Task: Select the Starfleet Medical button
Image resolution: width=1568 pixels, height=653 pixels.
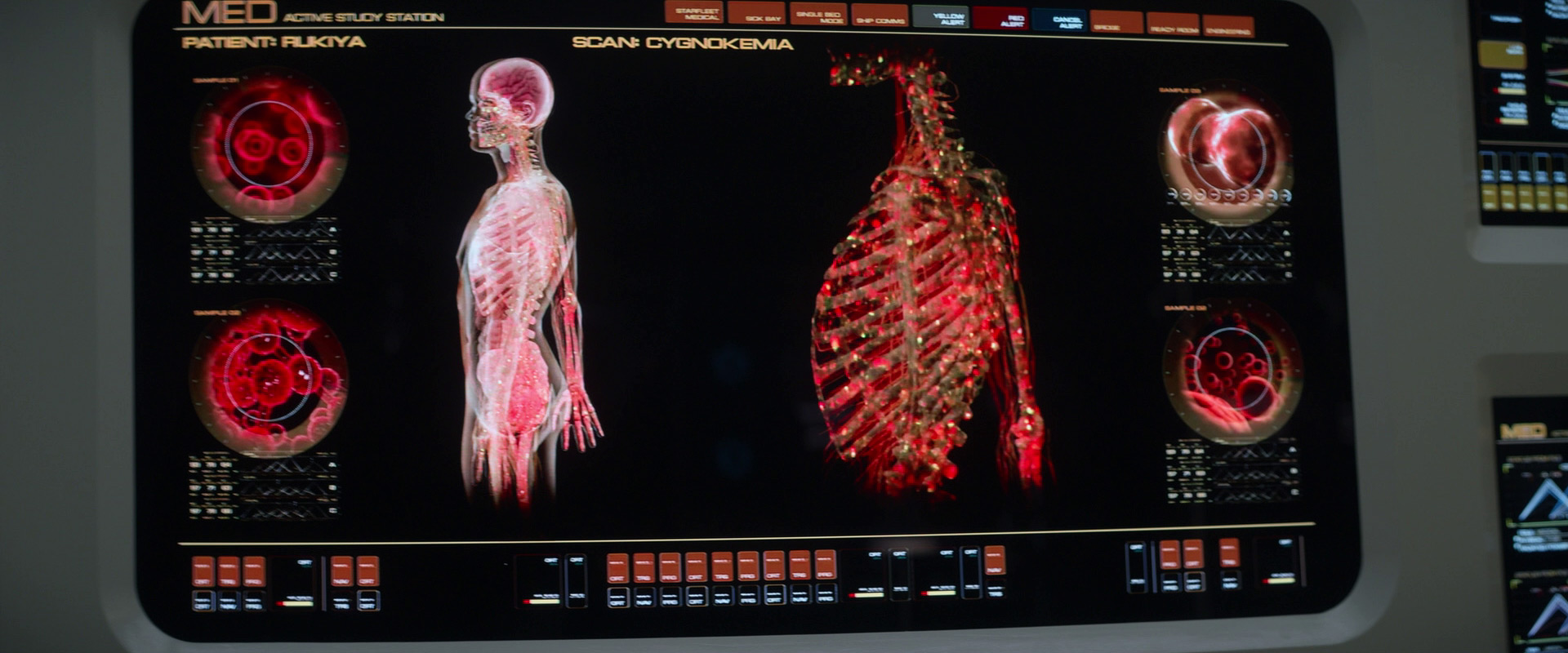Action: (695, 12)
